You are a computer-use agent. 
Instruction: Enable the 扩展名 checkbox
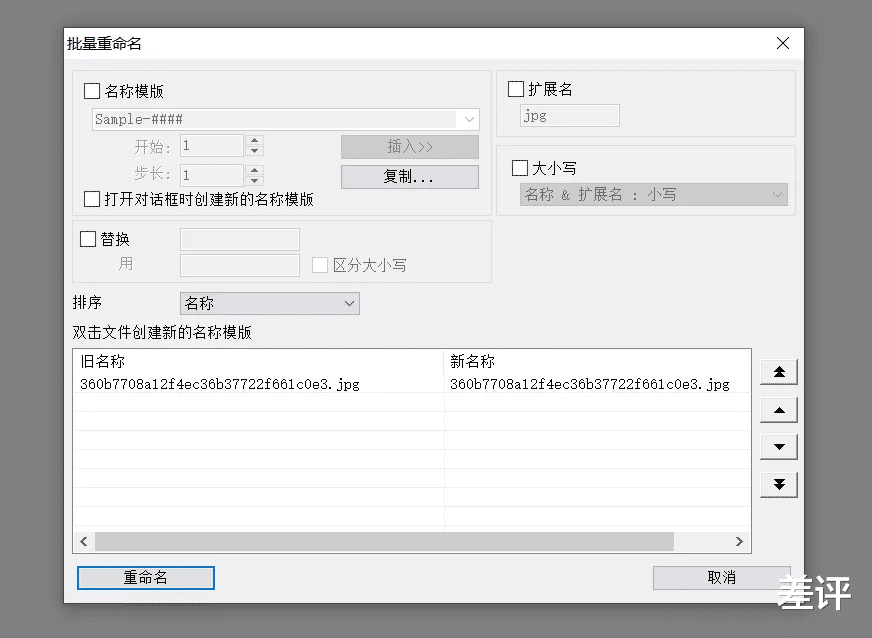(515, 87)
